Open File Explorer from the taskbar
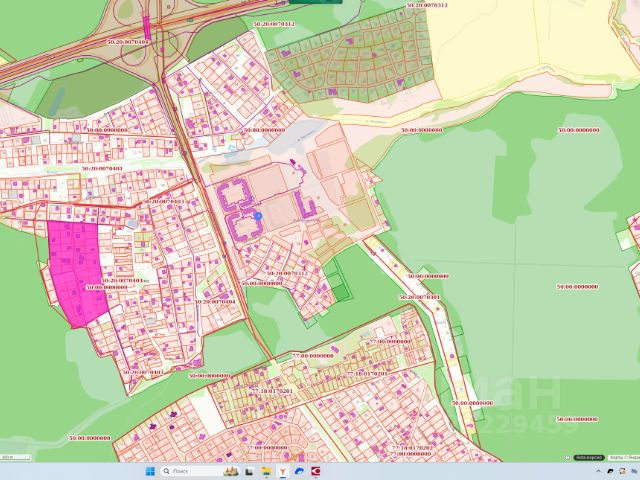640x480 pixels. click(x=266, y=471)
